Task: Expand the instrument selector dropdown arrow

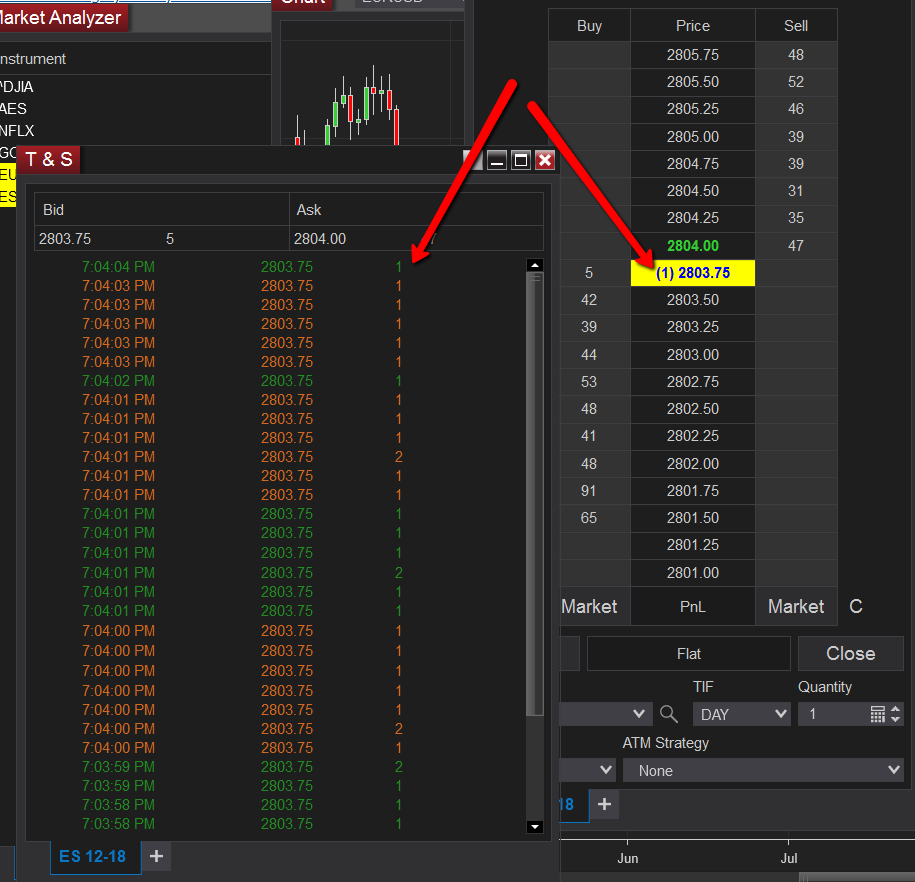Action: (x=638, y=714)
